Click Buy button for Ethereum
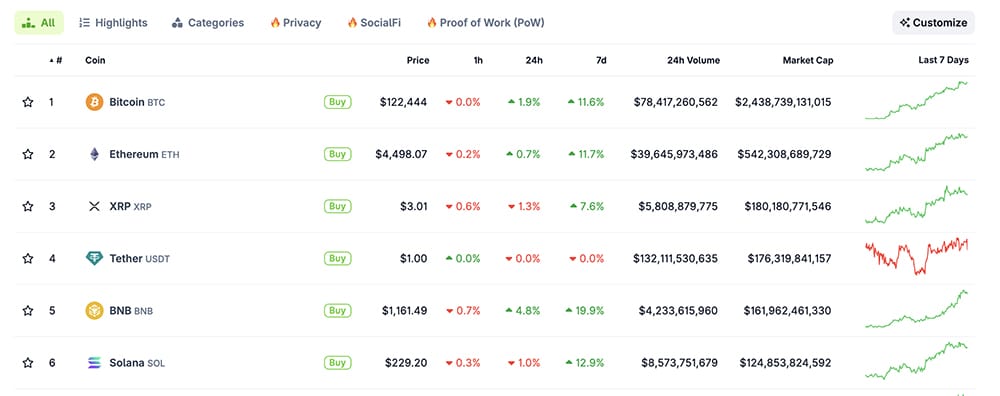Viewport: 1000px width, 396px height. click(x=337, y=154)
